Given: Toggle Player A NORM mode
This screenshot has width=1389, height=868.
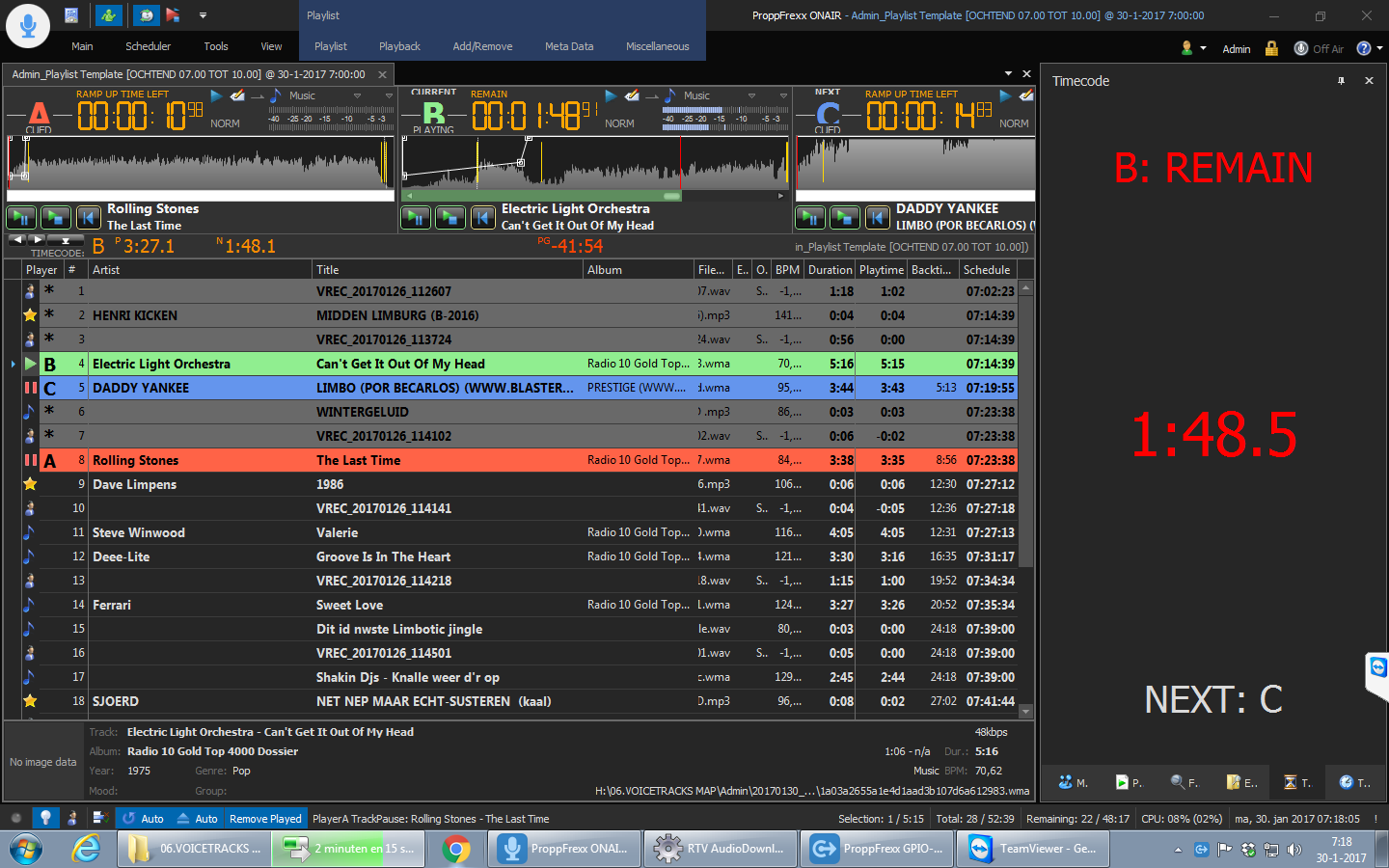Looking at the screenshot, I should [x=225, y=123].
